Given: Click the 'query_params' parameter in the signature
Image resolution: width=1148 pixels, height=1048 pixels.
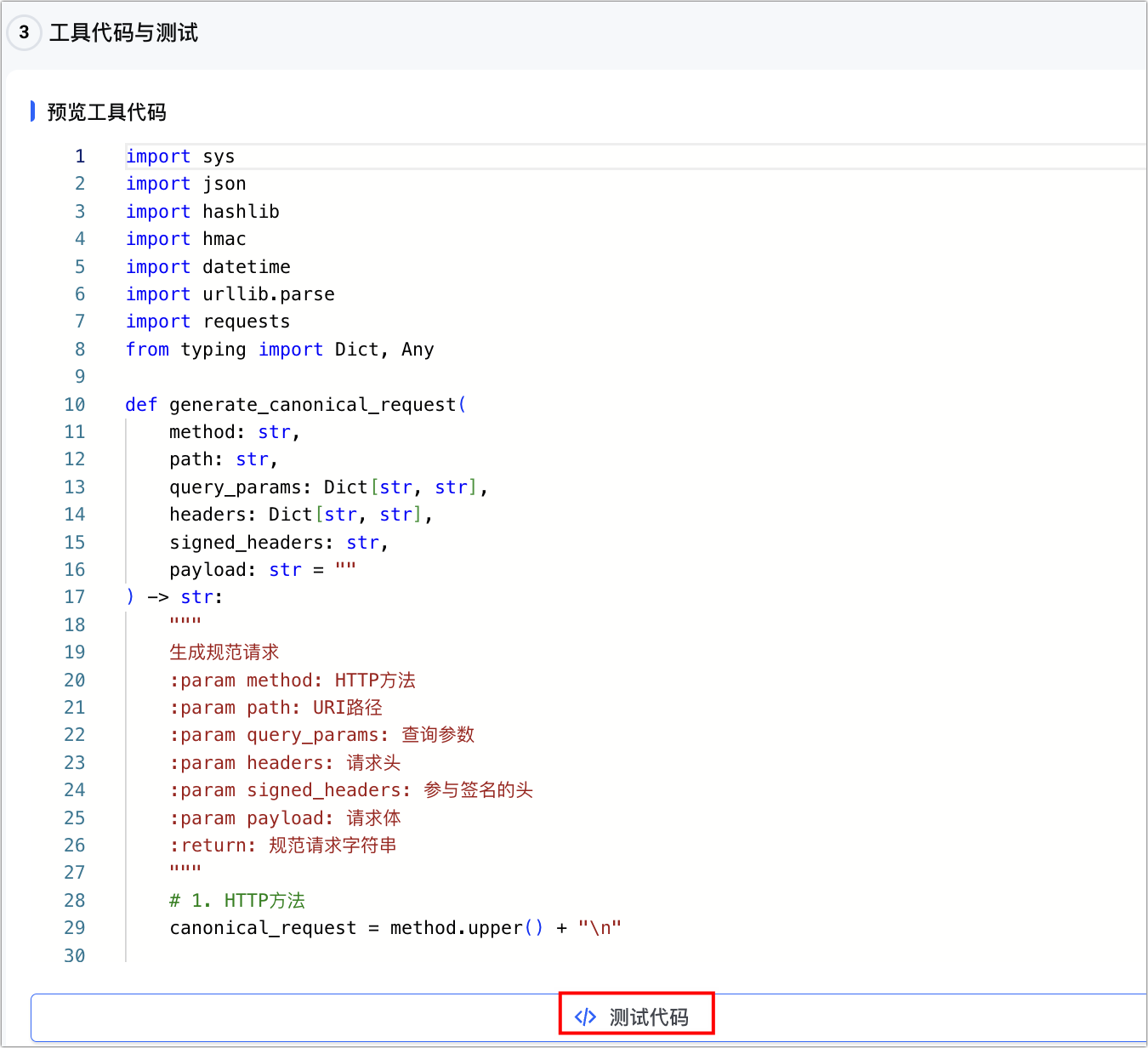Looking at the screenshot, I should [x=235, y=487].
